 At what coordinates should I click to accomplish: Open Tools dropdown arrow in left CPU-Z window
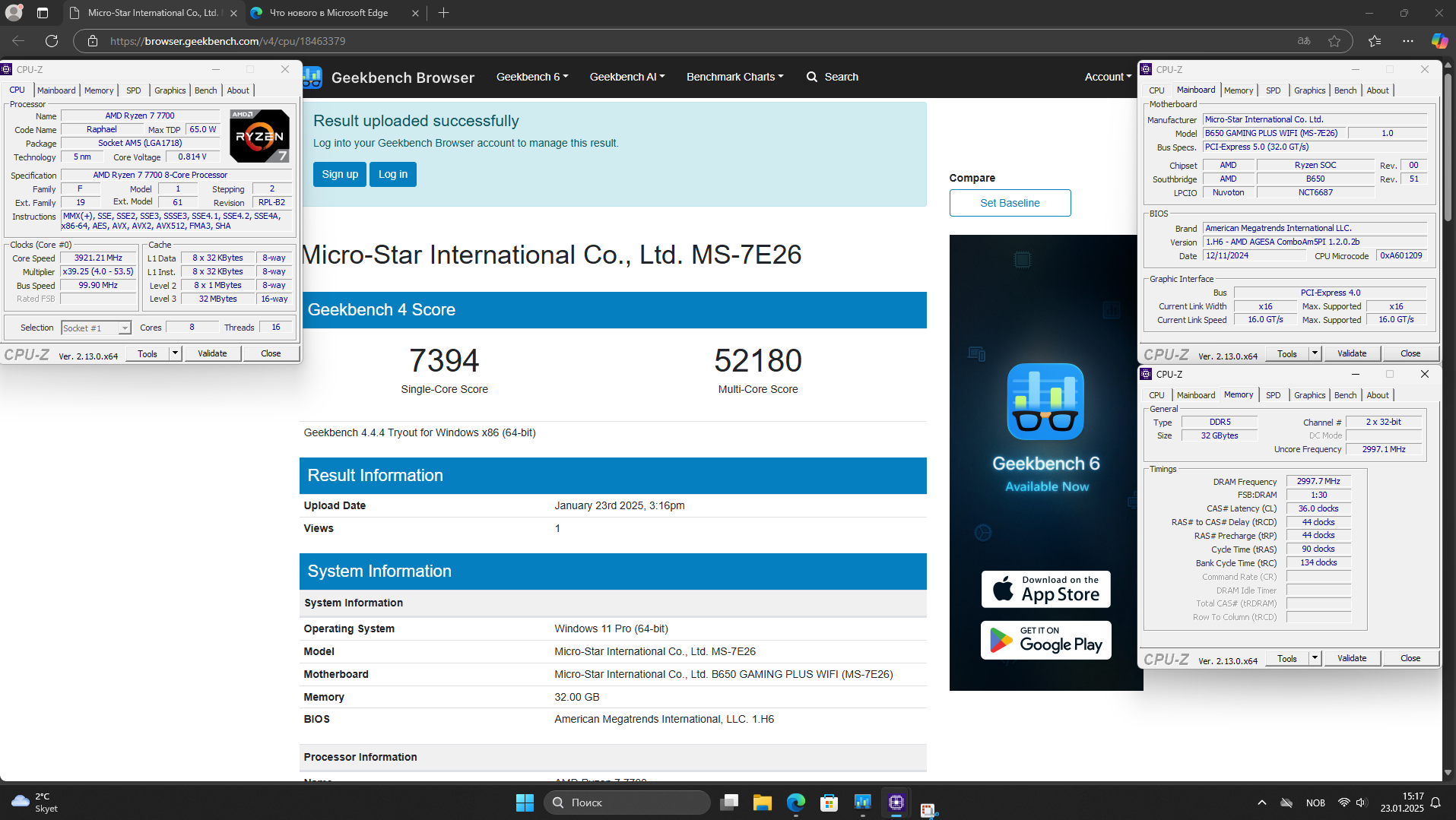[175, 353]
